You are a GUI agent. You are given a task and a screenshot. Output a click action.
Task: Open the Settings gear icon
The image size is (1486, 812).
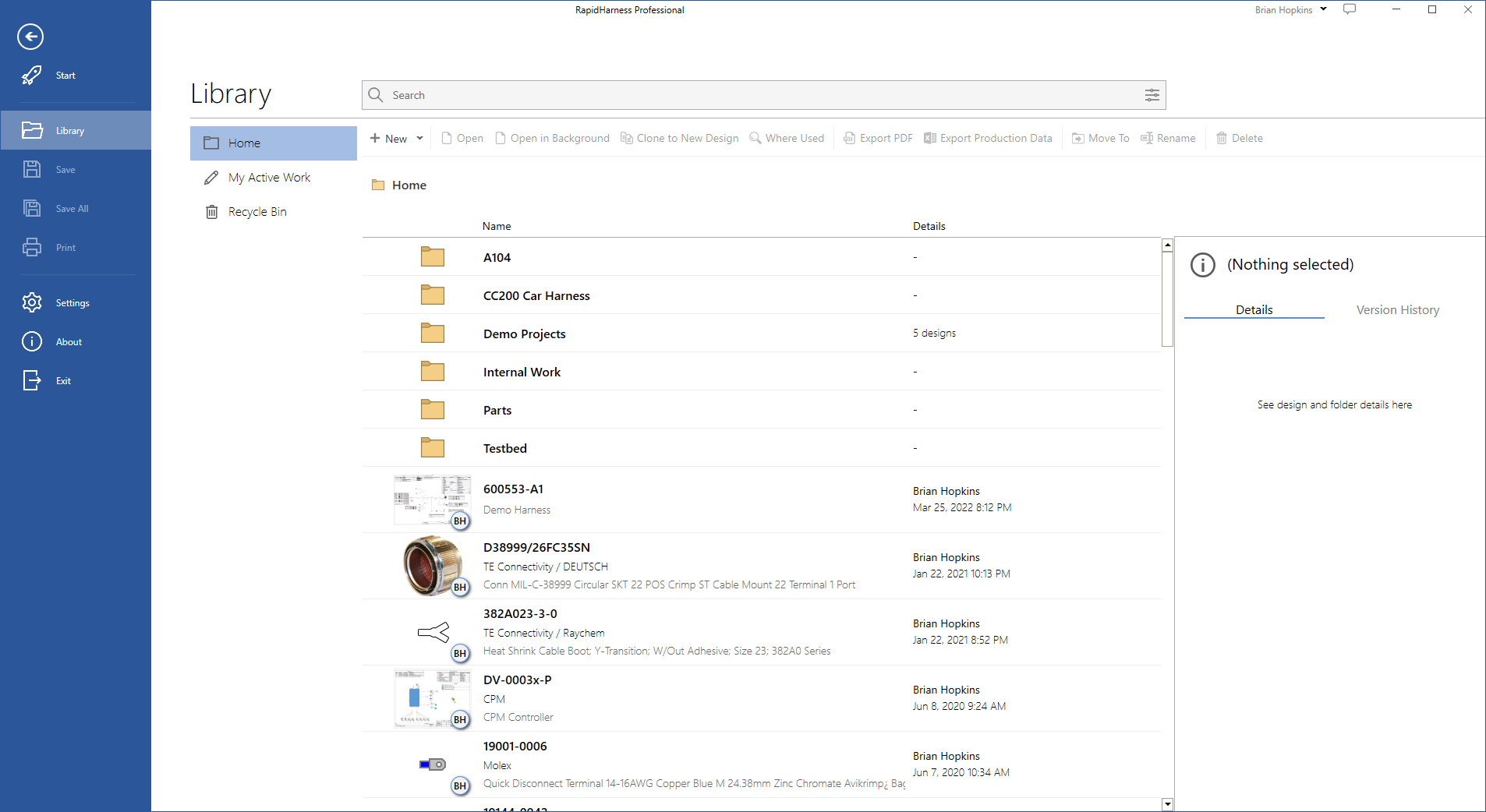pyautogui.click(x=32, y=302)
